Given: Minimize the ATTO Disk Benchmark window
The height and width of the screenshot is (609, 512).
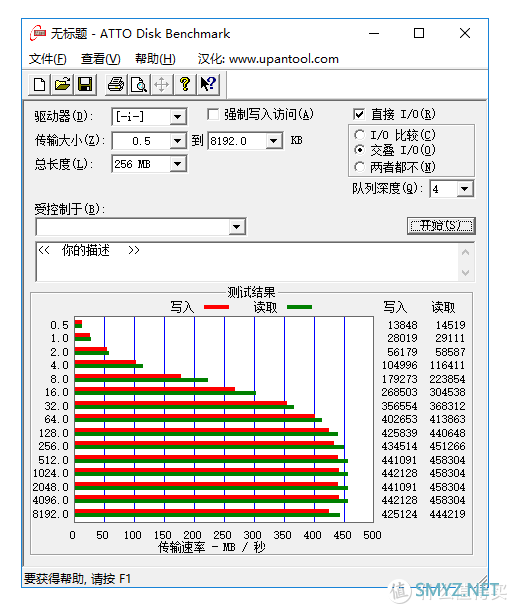Looking at the screenshot, I should (x=374, y=33).
